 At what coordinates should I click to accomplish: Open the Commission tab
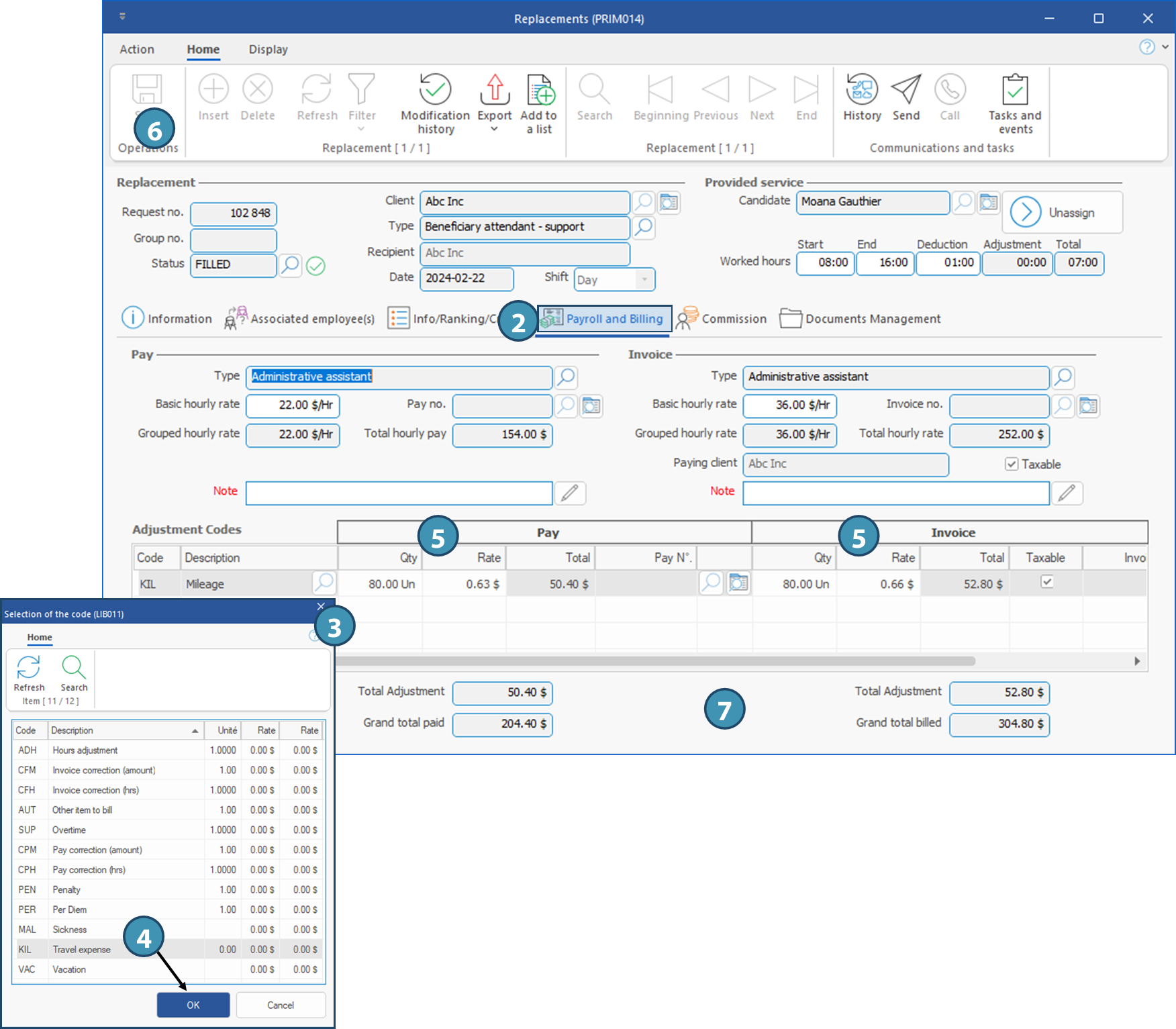pos(722,319)
